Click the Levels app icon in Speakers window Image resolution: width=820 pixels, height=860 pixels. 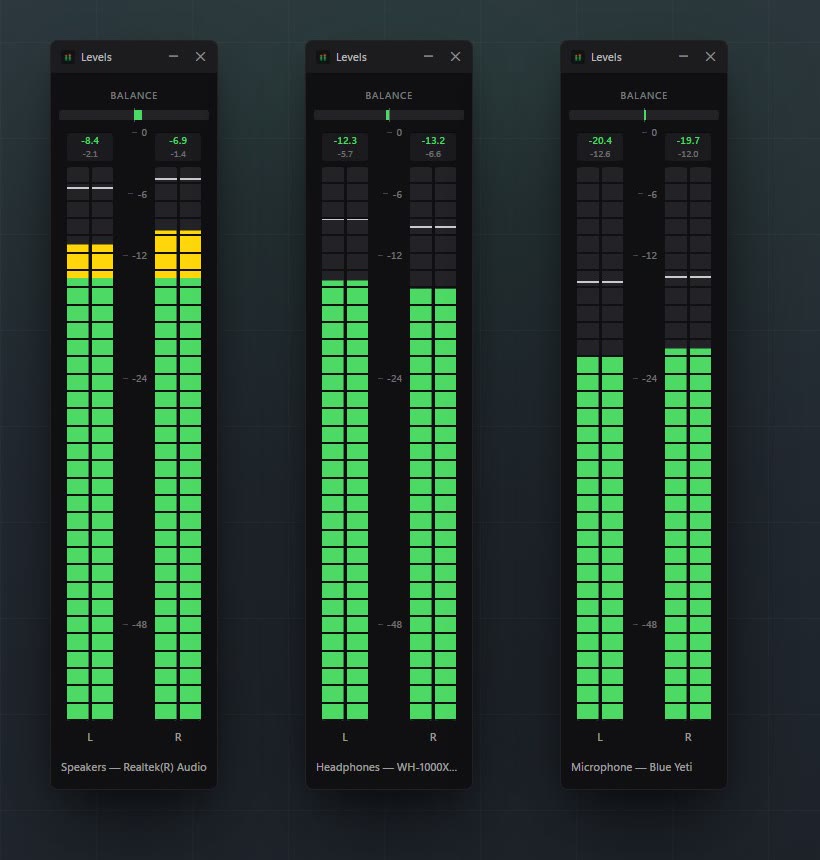(68, 57)
